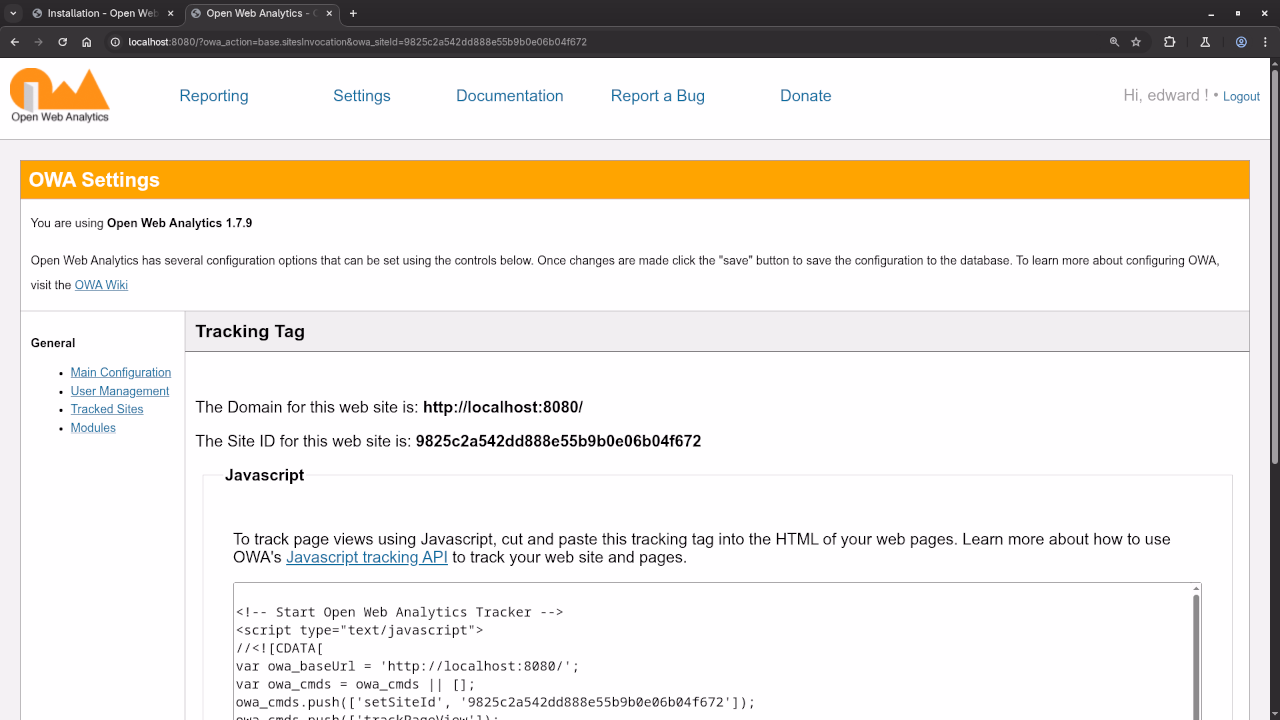Bookmark this page with star icon
Image resolution: width=1280 pixels, height=720 pixels.
(1136, 42)
